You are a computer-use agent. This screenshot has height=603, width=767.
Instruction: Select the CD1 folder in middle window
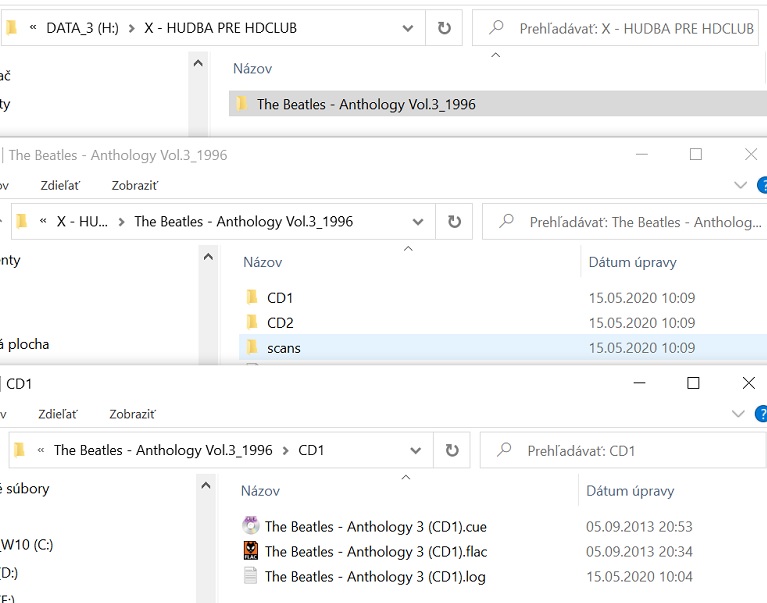point(280,298)
